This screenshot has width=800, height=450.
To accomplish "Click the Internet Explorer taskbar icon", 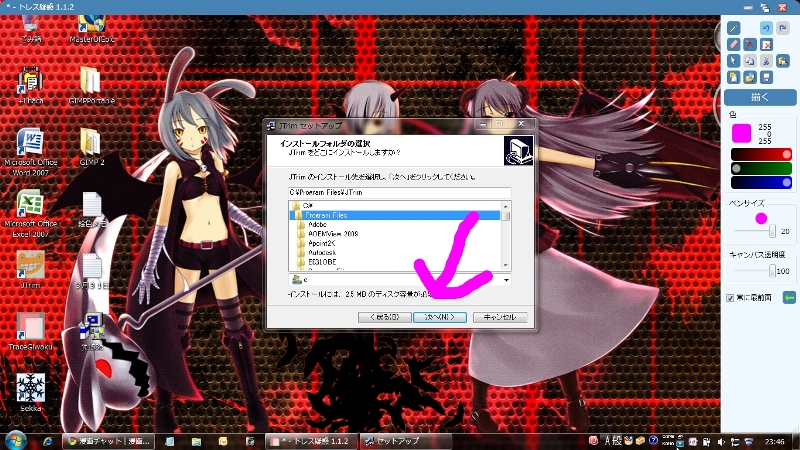I will pos(48,441).
